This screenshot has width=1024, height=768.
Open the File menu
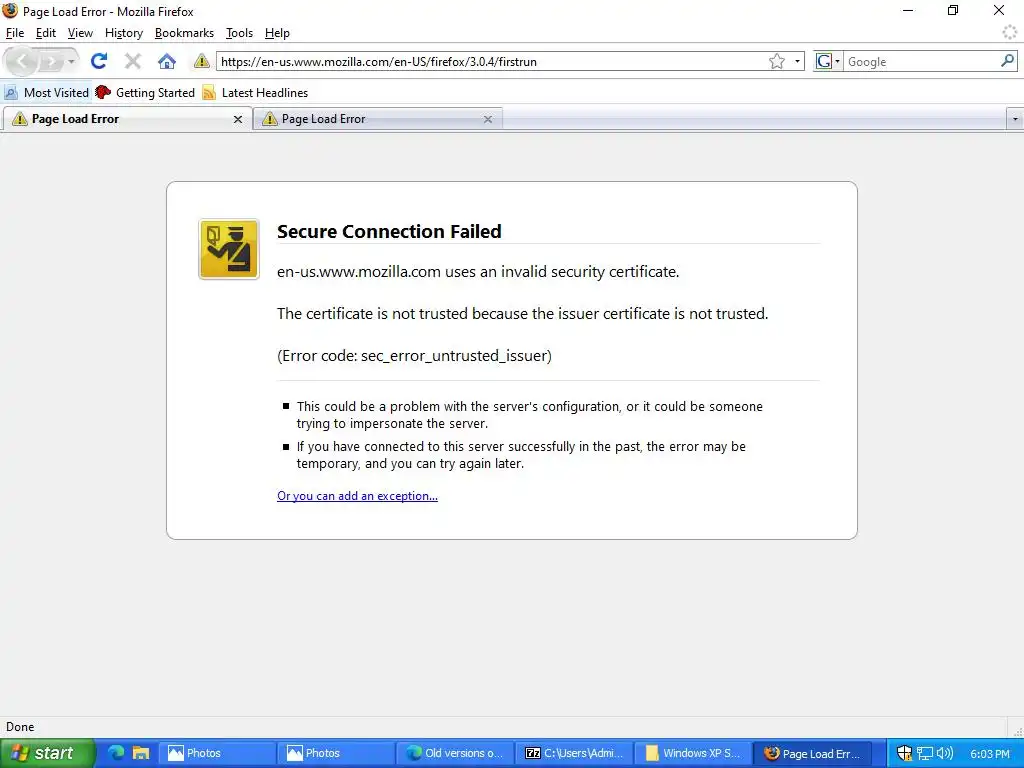pyautogui.click(x=14, y=33)
